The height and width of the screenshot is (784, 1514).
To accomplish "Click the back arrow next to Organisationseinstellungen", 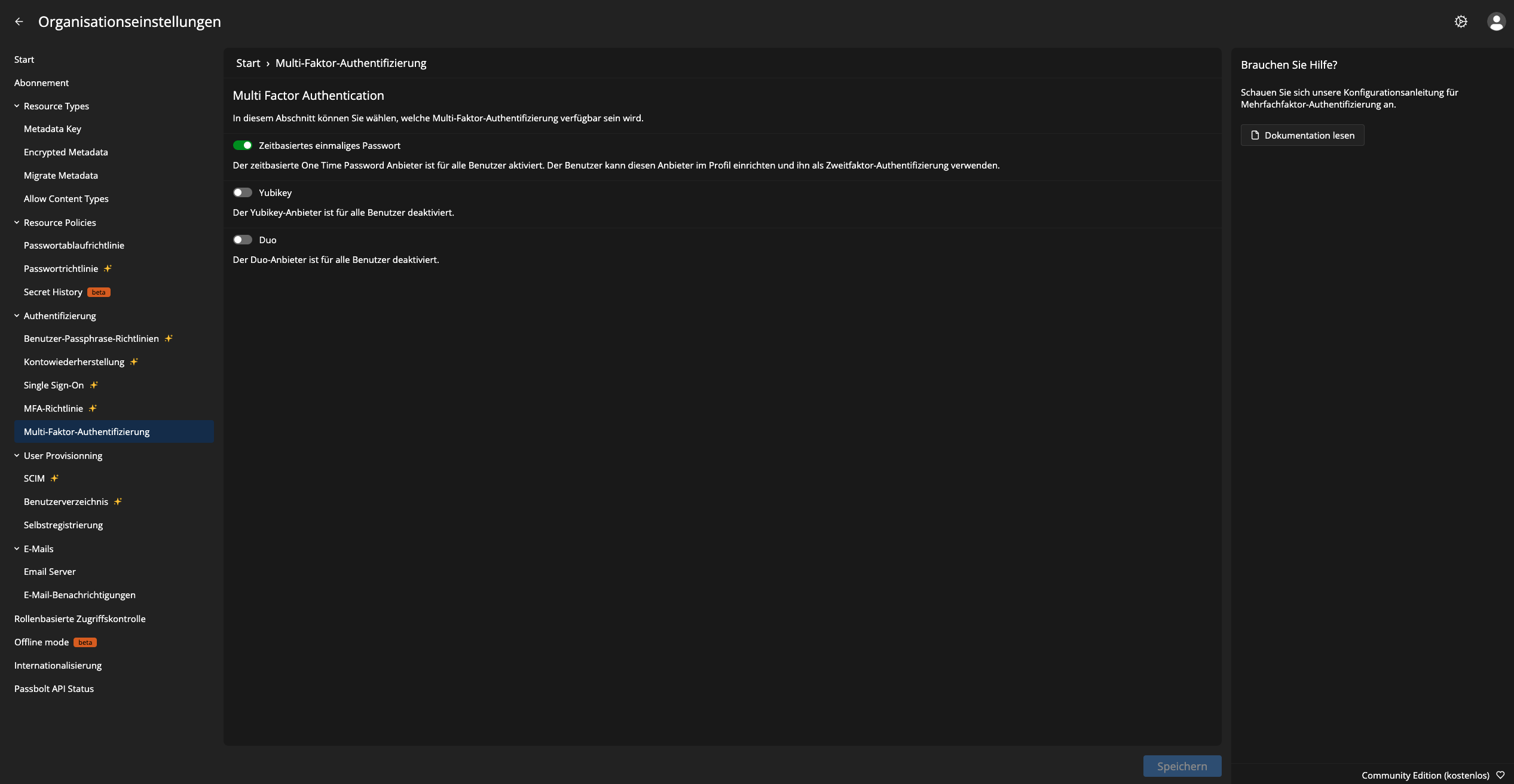I will (x=19, y=22).
